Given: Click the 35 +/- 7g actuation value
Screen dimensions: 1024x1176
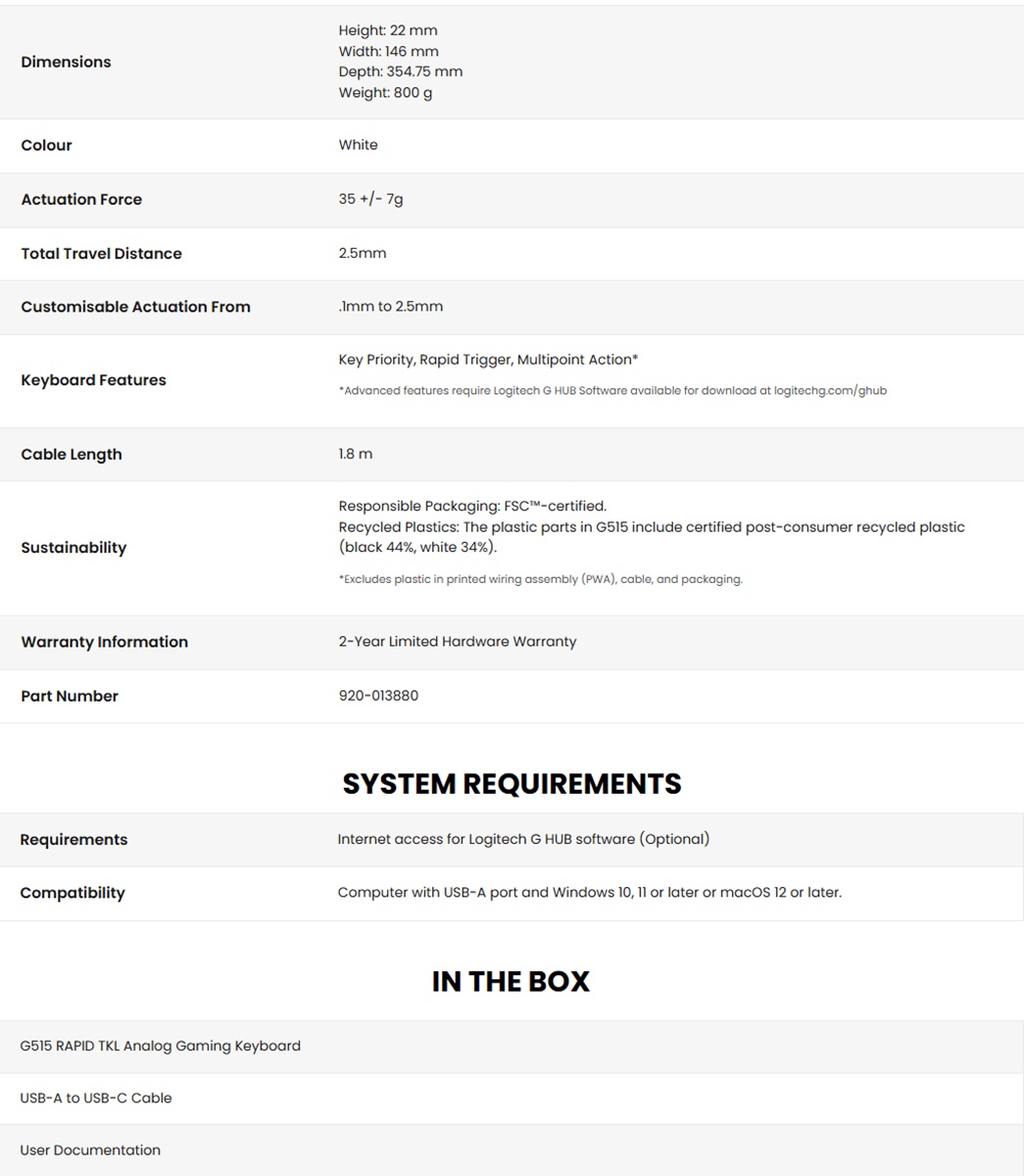Looking at the screenshot, I should click(370, 199).
